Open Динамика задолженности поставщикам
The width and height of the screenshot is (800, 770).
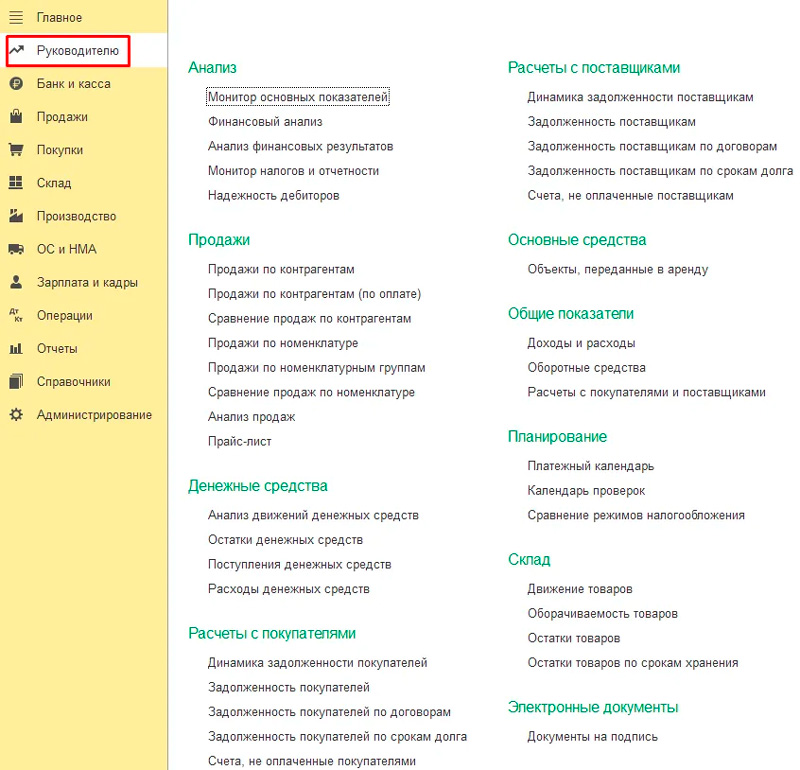click(640, 97)
